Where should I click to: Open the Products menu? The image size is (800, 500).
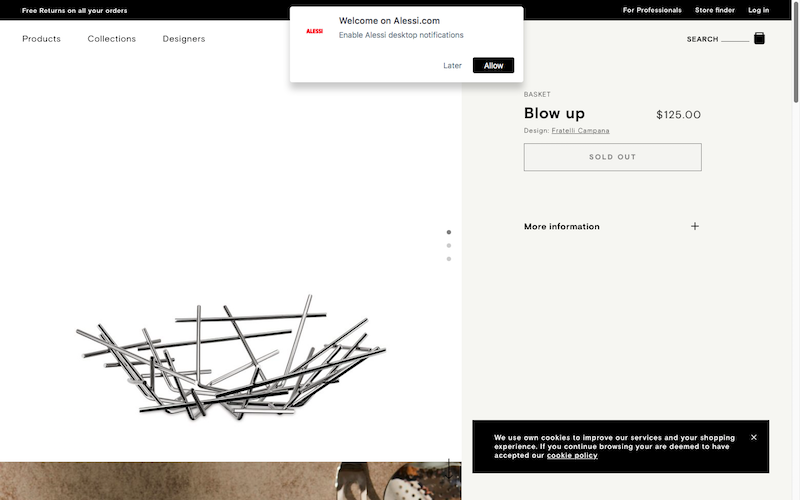pyautogui.click(x=41, y=39)
